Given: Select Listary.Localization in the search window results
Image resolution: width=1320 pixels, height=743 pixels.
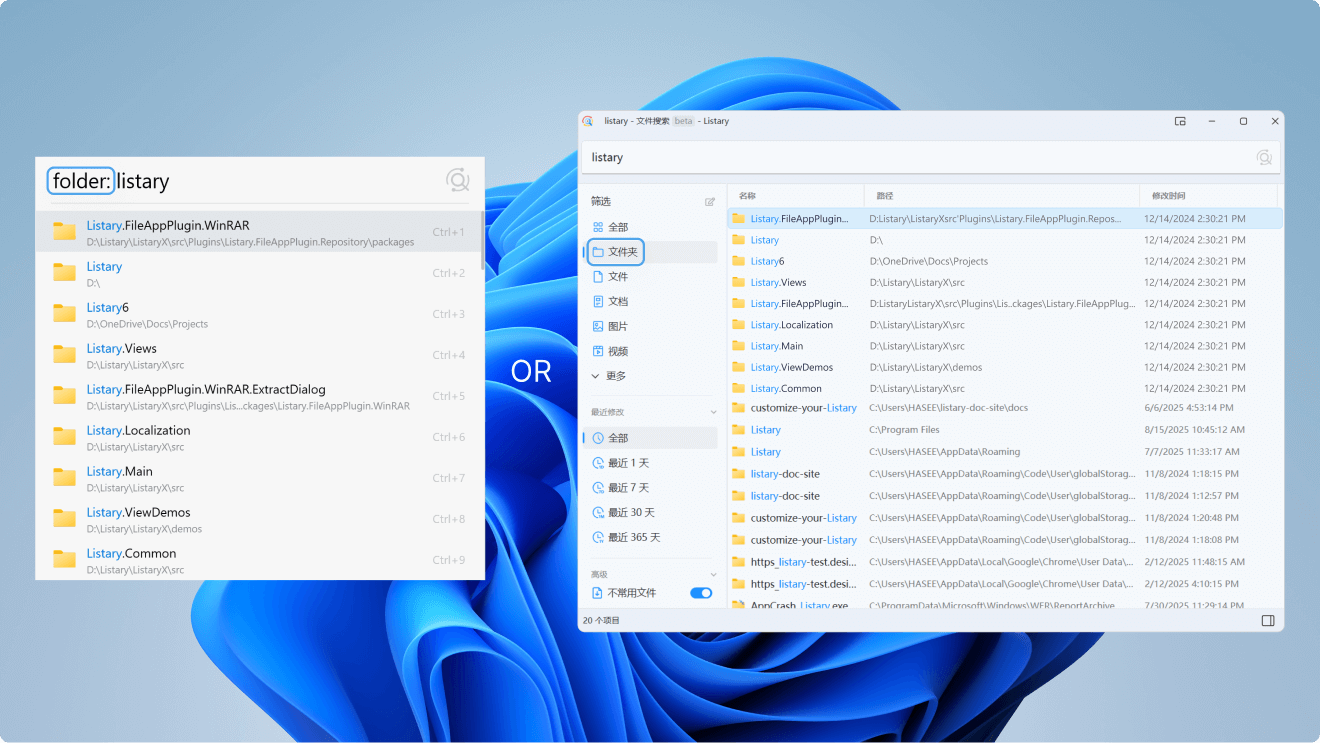Looking at the screenshot, I should 1005,325.
